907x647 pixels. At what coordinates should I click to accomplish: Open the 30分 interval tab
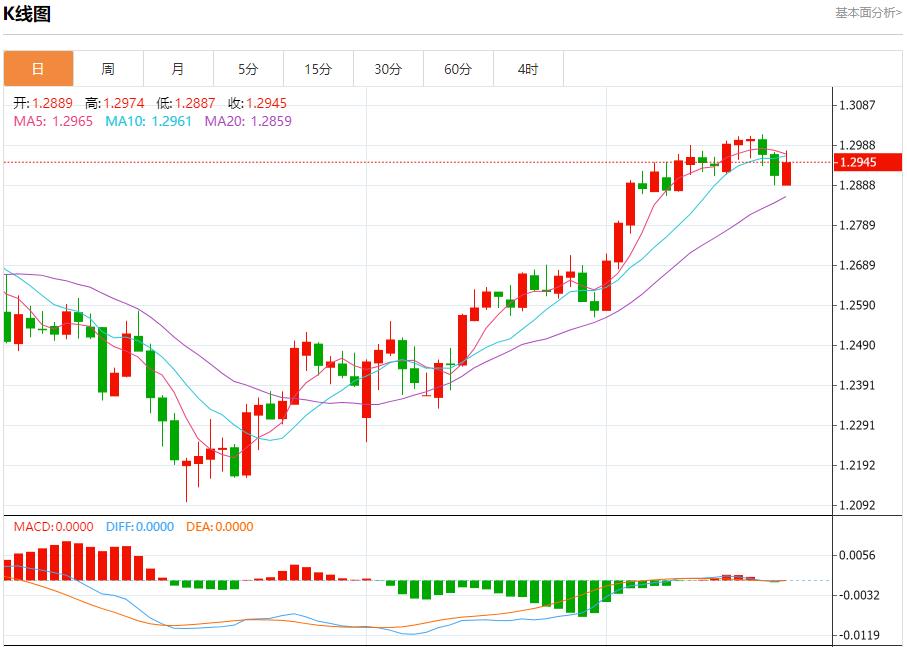coord(388,69)
